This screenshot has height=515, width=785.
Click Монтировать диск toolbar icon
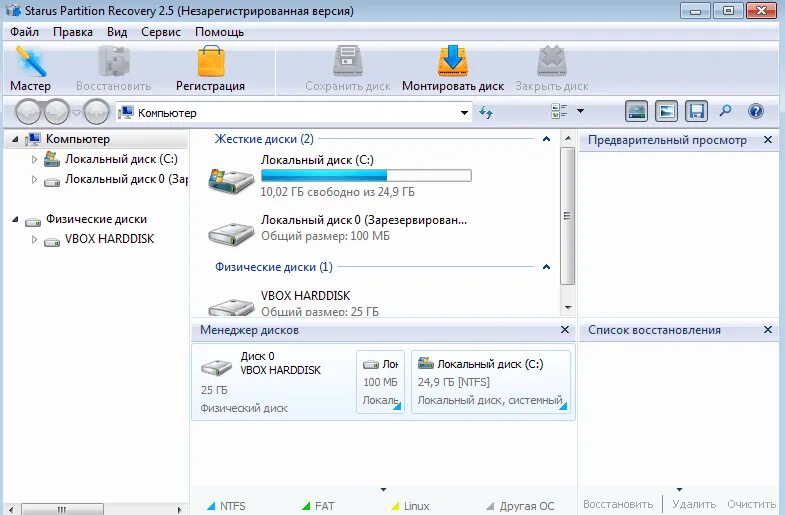click(x=453, y=69)
